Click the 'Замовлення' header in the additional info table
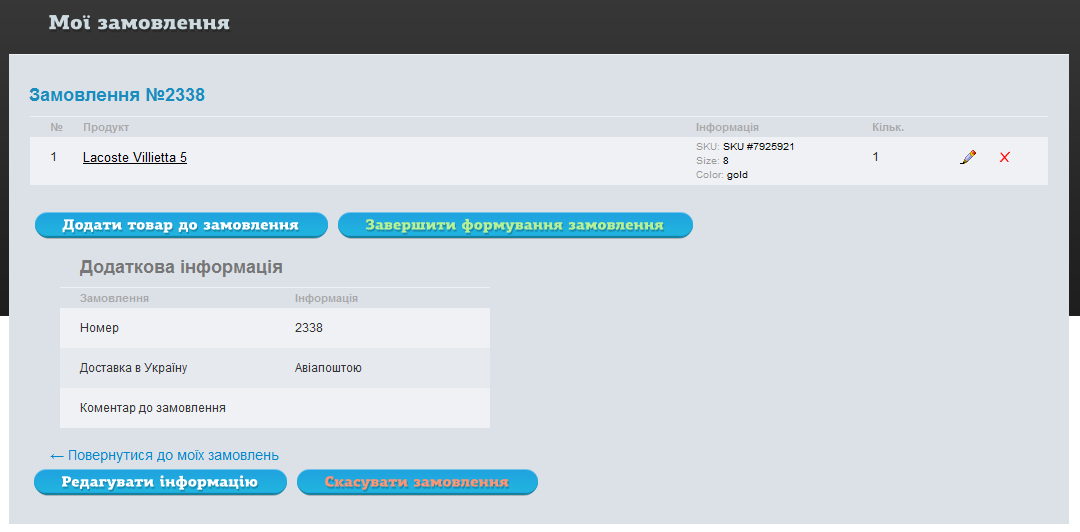Image resolution: width=1080 pixels, height=532 pixels. (114, 298)
